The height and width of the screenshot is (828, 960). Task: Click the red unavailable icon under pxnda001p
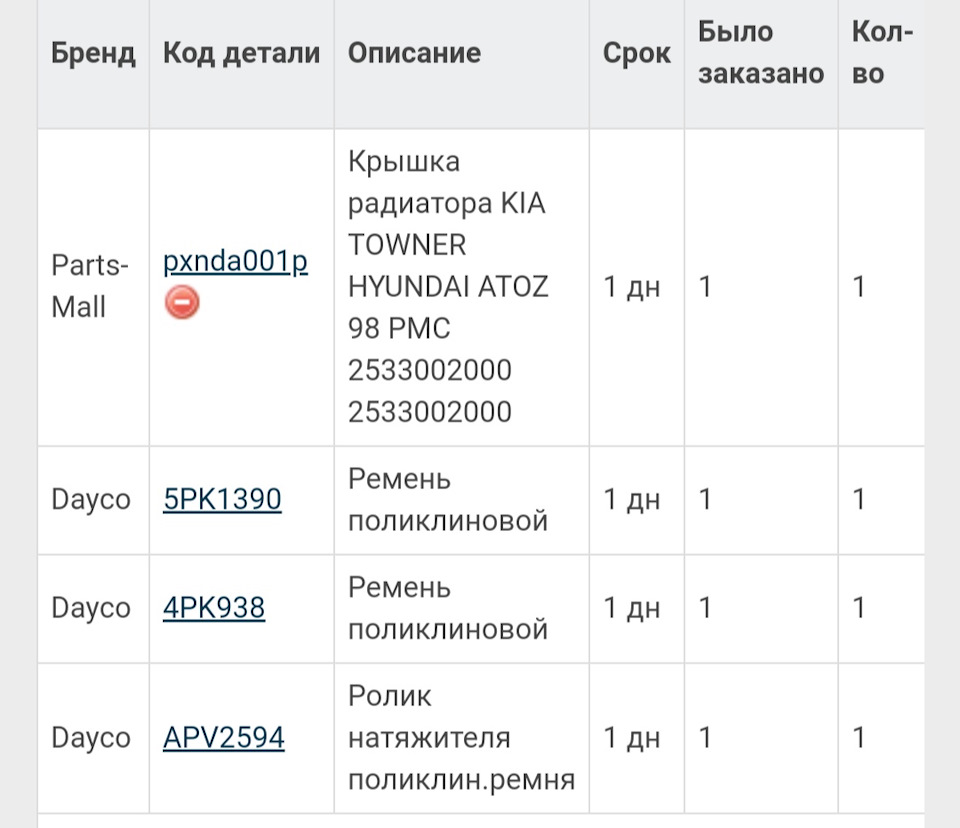tap(182, 302)
